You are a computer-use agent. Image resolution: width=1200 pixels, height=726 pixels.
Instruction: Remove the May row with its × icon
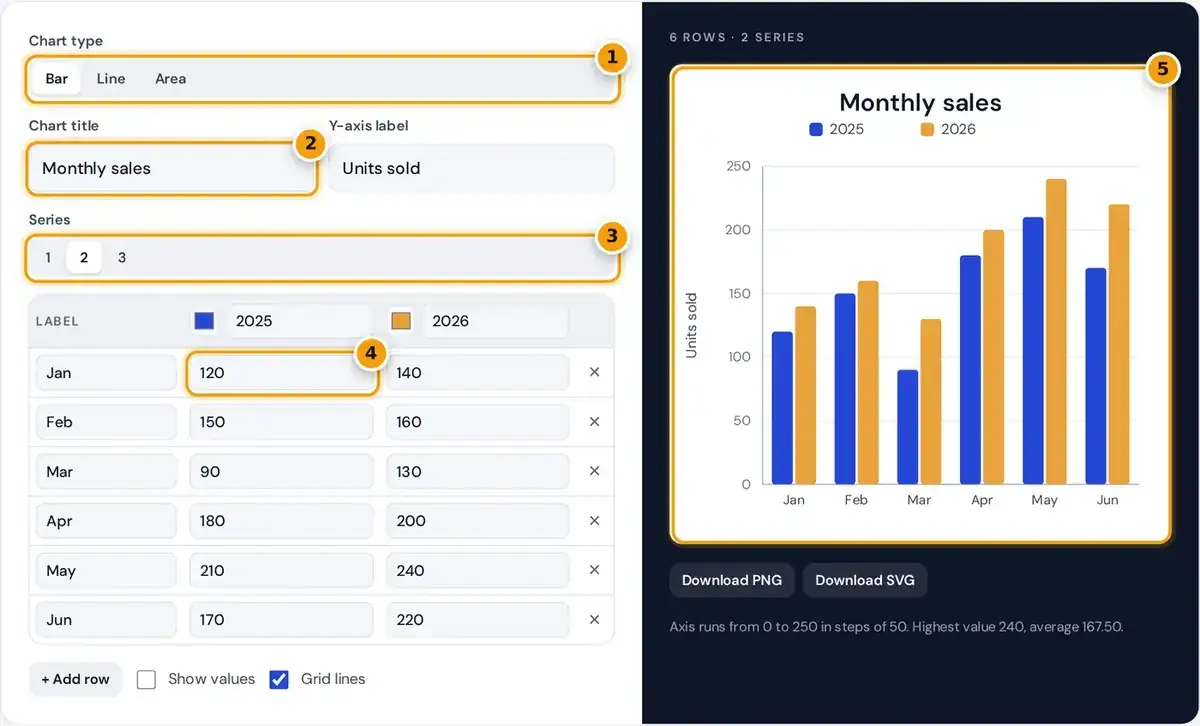point(594,570)
